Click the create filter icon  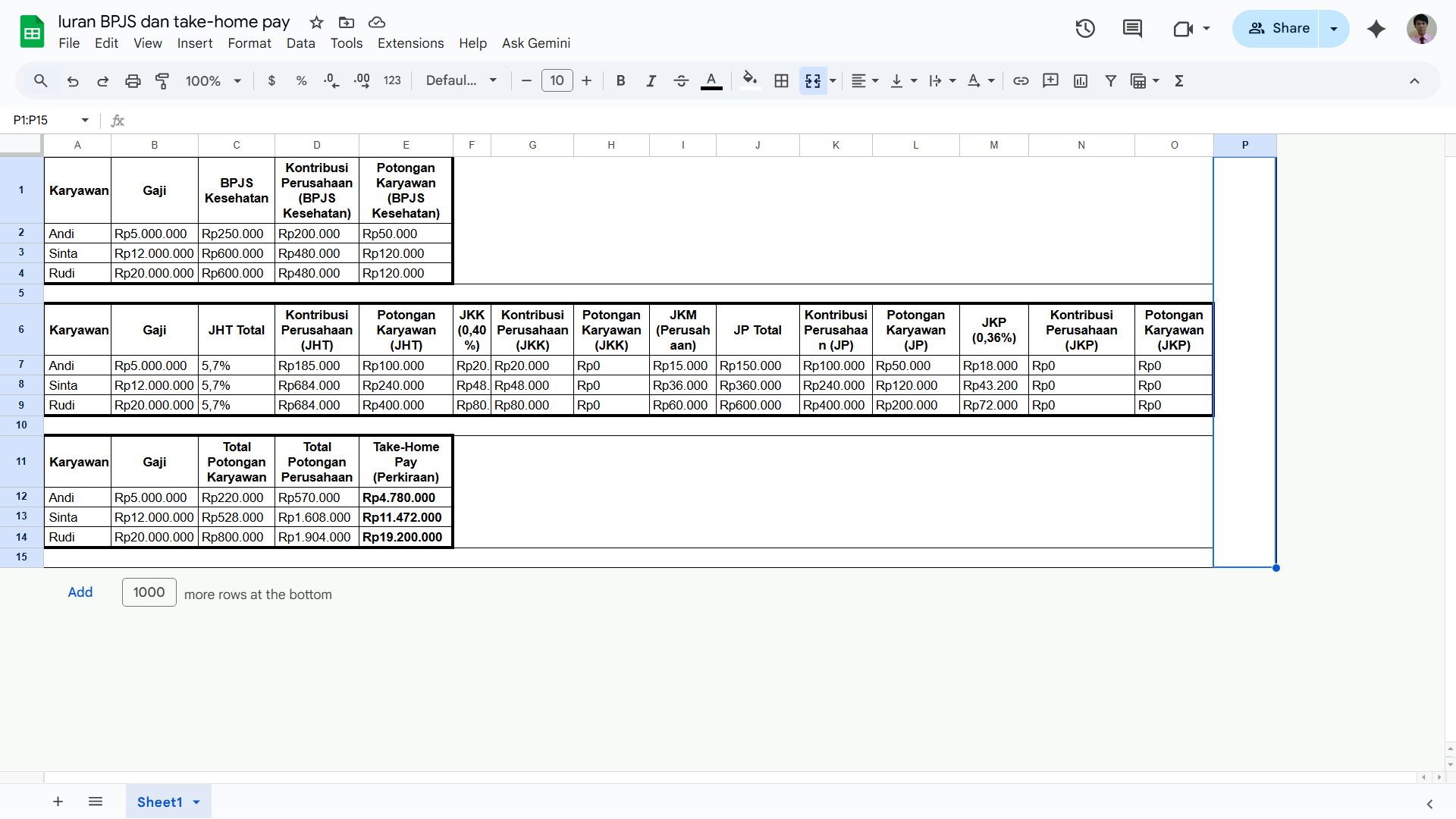click(1110, 81)
